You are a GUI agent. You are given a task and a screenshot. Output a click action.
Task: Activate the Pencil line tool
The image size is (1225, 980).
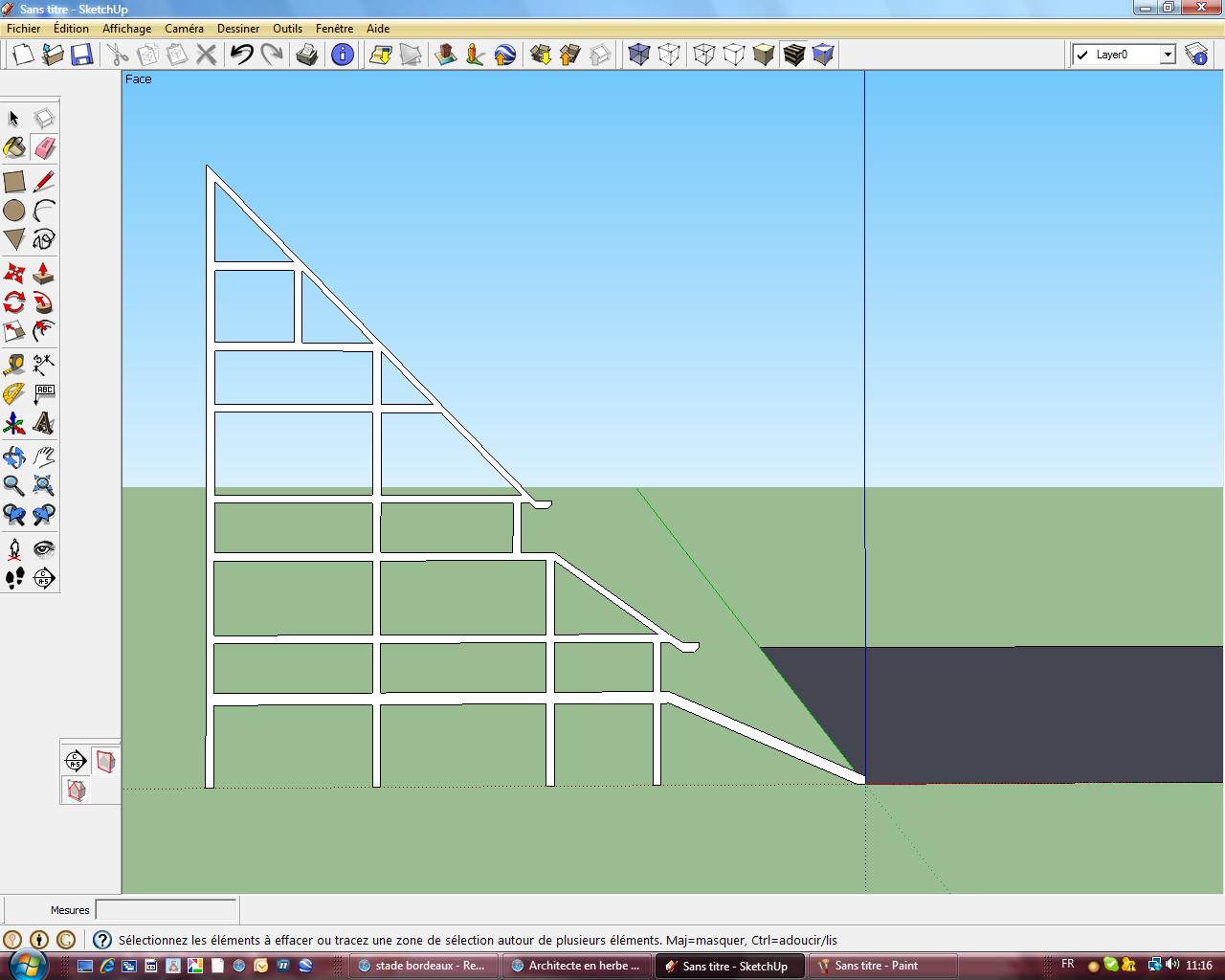coord(44,182)
